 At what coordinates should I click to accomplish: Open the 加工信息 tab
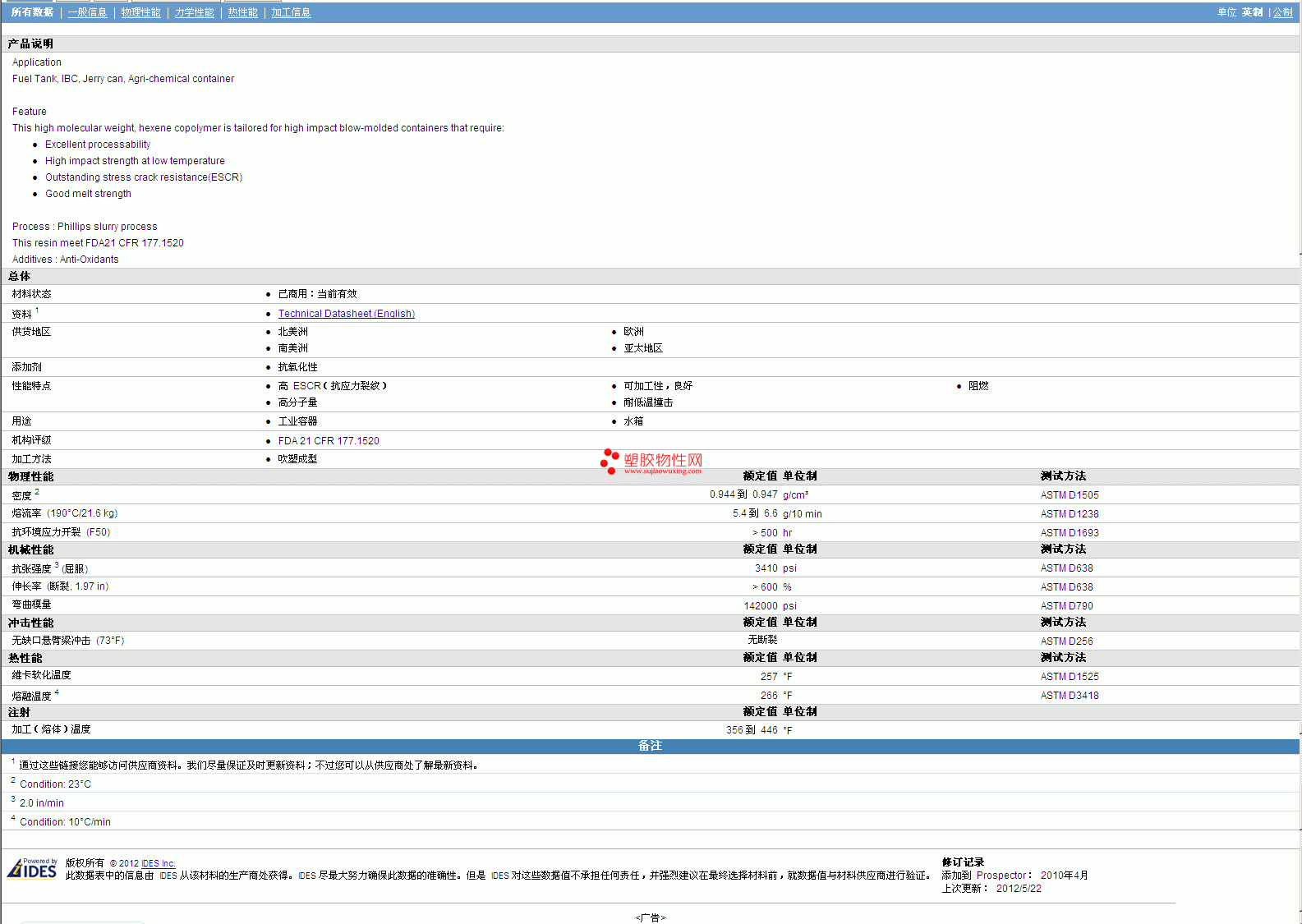291,12
